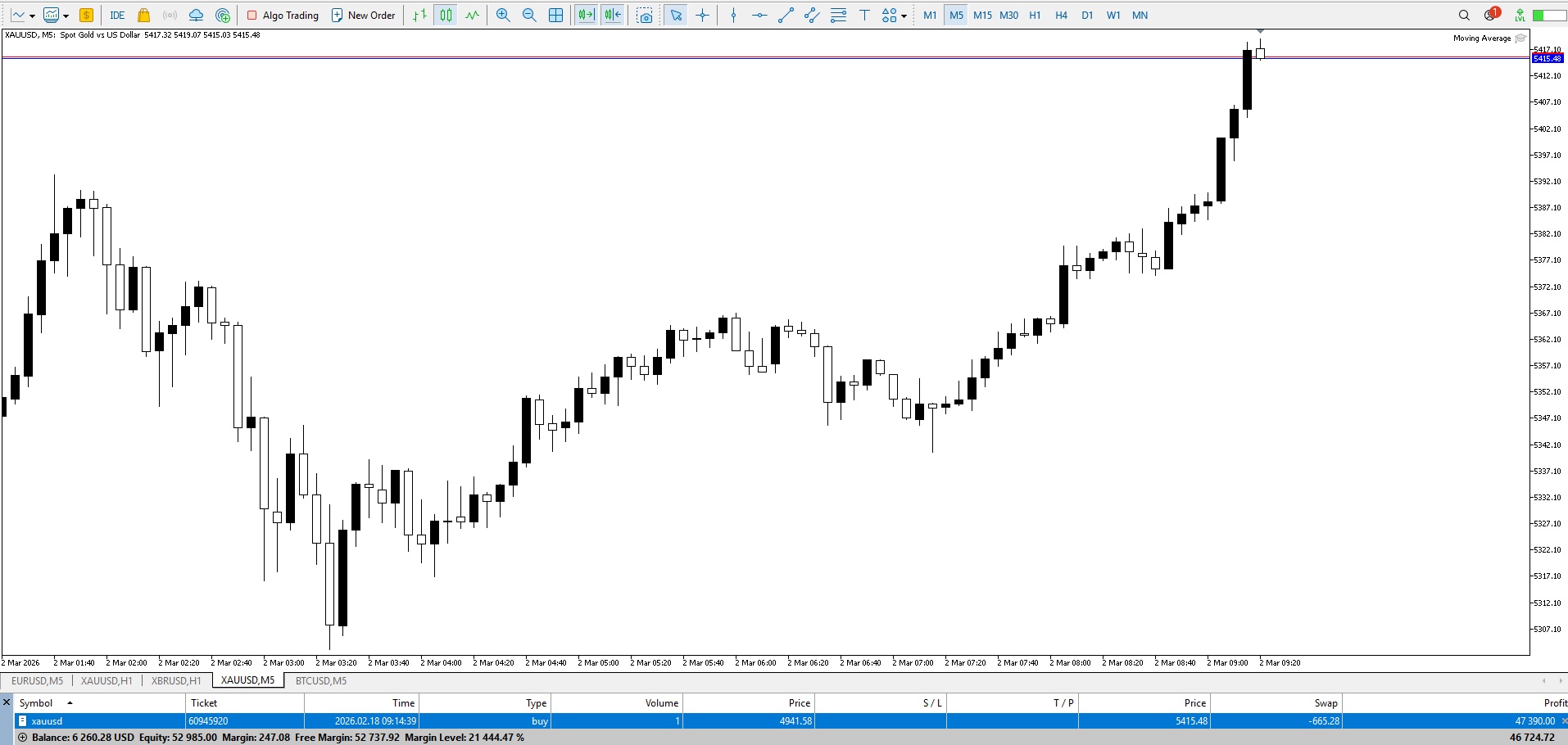Close the open xauusd position
Viewport: 1568px width, 745px height.
coord(1561,720)
